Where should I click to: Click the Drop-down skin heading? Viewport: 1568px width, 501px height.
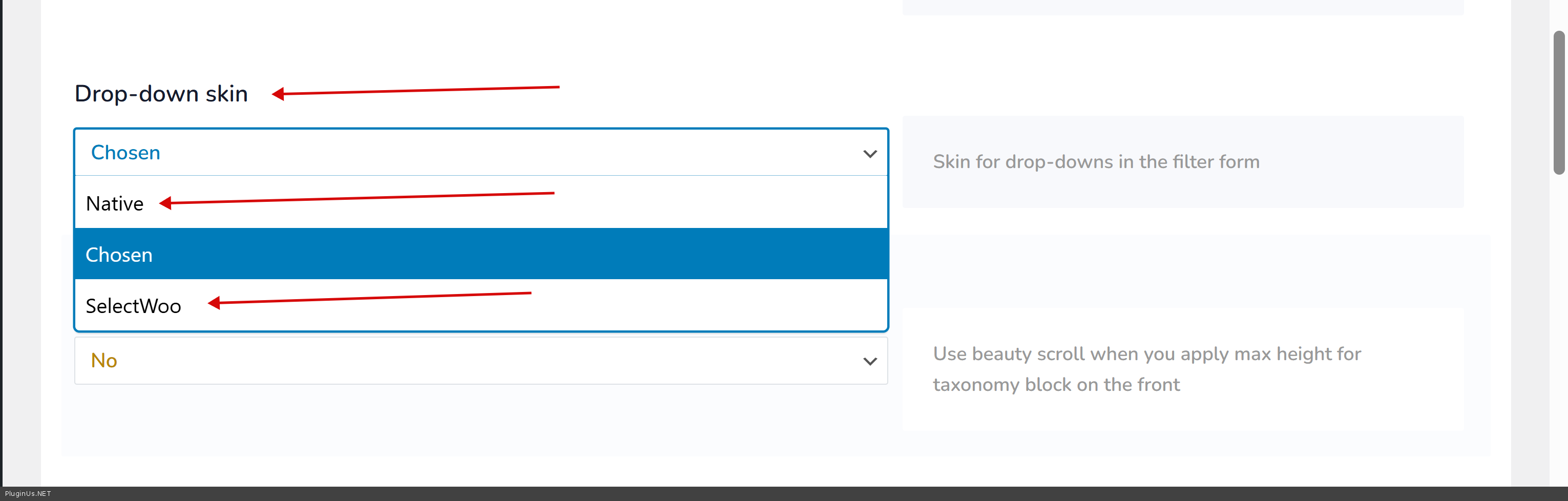point(161,94)
